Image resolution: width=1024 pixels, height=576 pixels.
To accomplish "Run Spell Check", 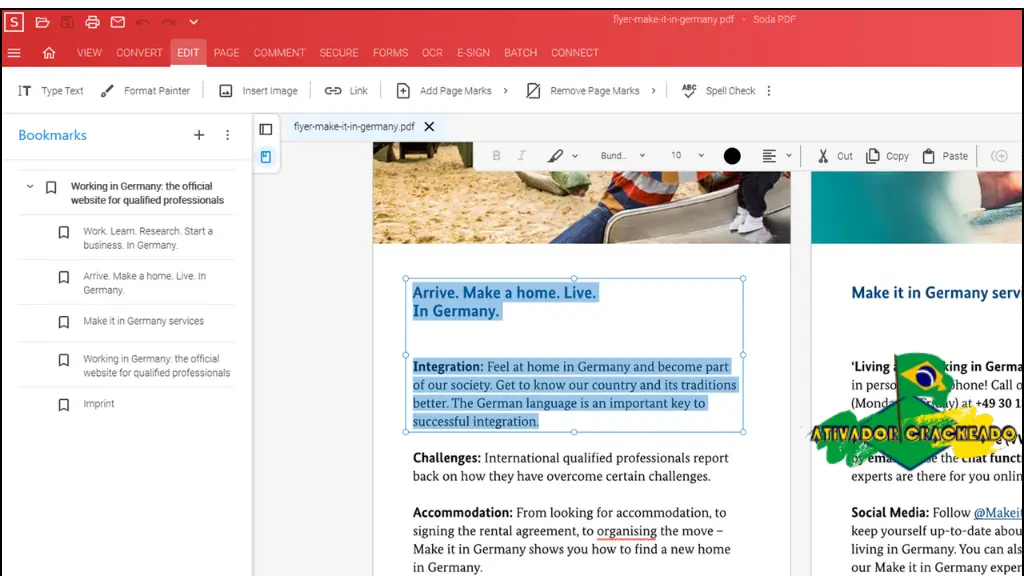I will (x=718, y=91).
